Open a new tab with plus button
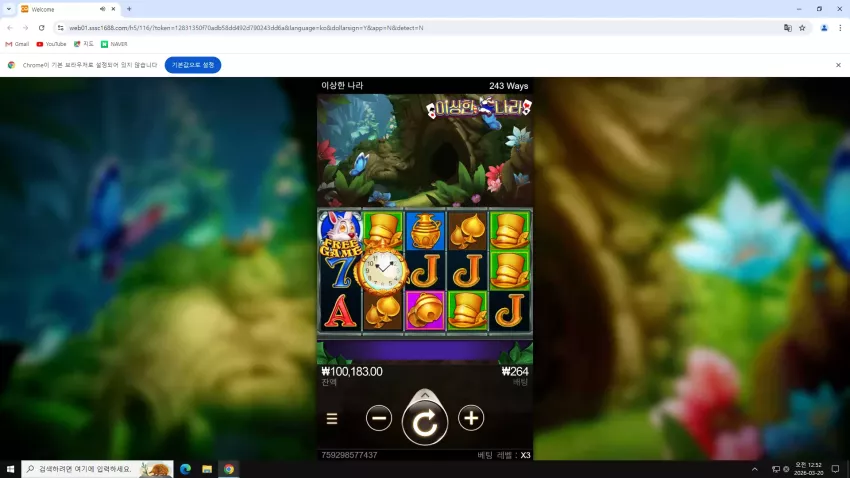The height and width of the screenshot is (478, 850). [x=129, y=9]
